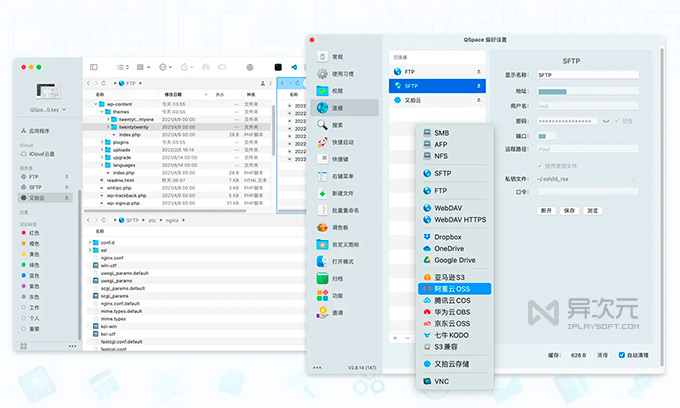This screenshot has height=408, width=680.
Task: Open the circular action menu in toolbar
Action: click(165, 67)
